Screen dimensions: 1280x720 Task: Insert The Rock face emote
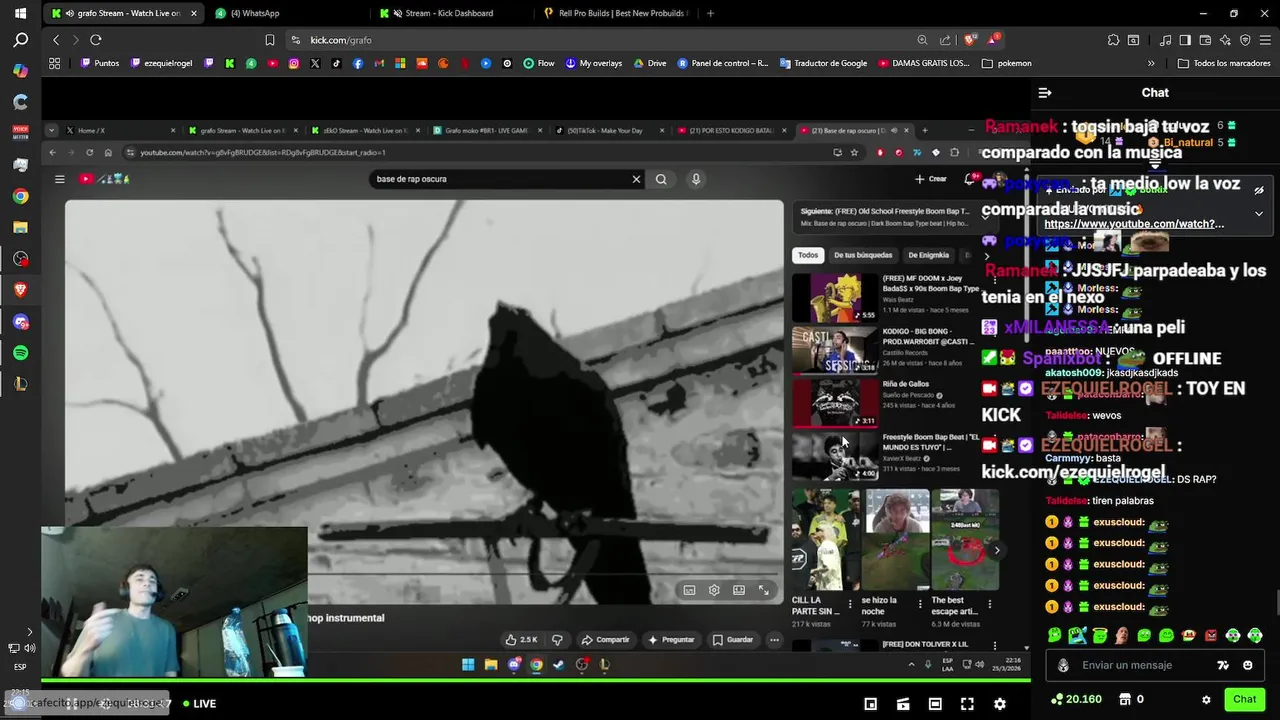point(1122,635)
